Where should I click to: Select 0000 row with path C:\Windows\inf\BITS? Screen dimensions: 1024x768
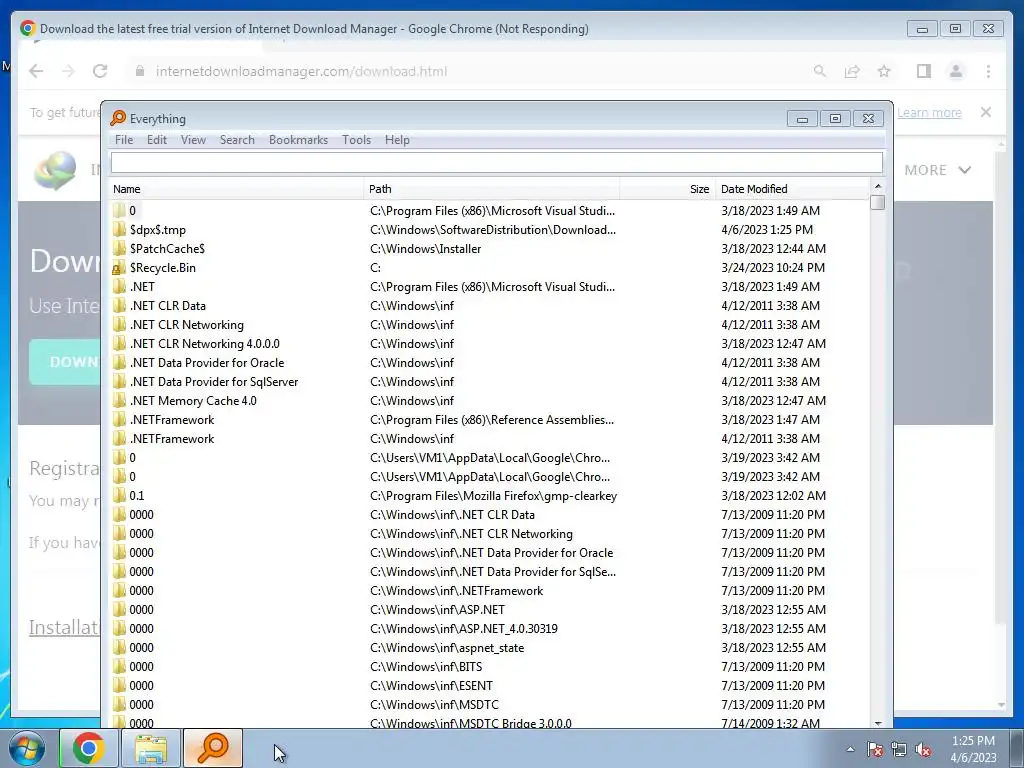141,666
